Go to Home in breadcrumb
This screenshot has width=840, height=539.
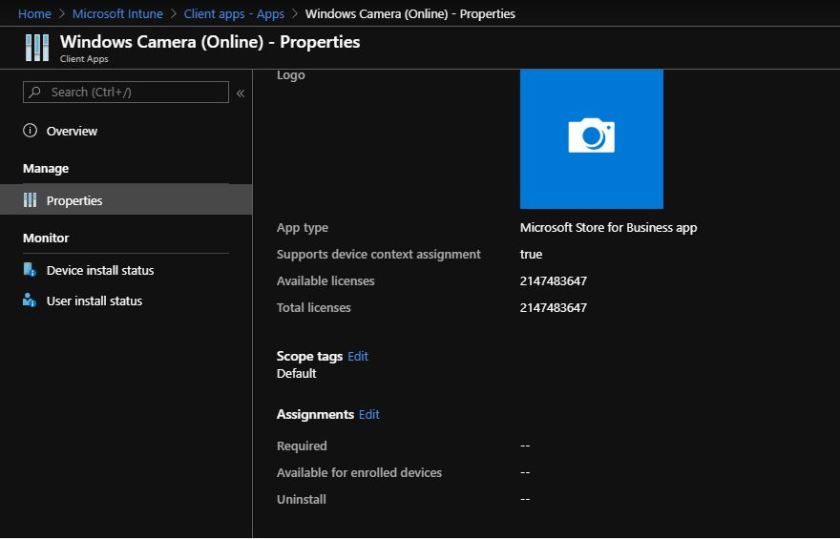pos(35,14)
